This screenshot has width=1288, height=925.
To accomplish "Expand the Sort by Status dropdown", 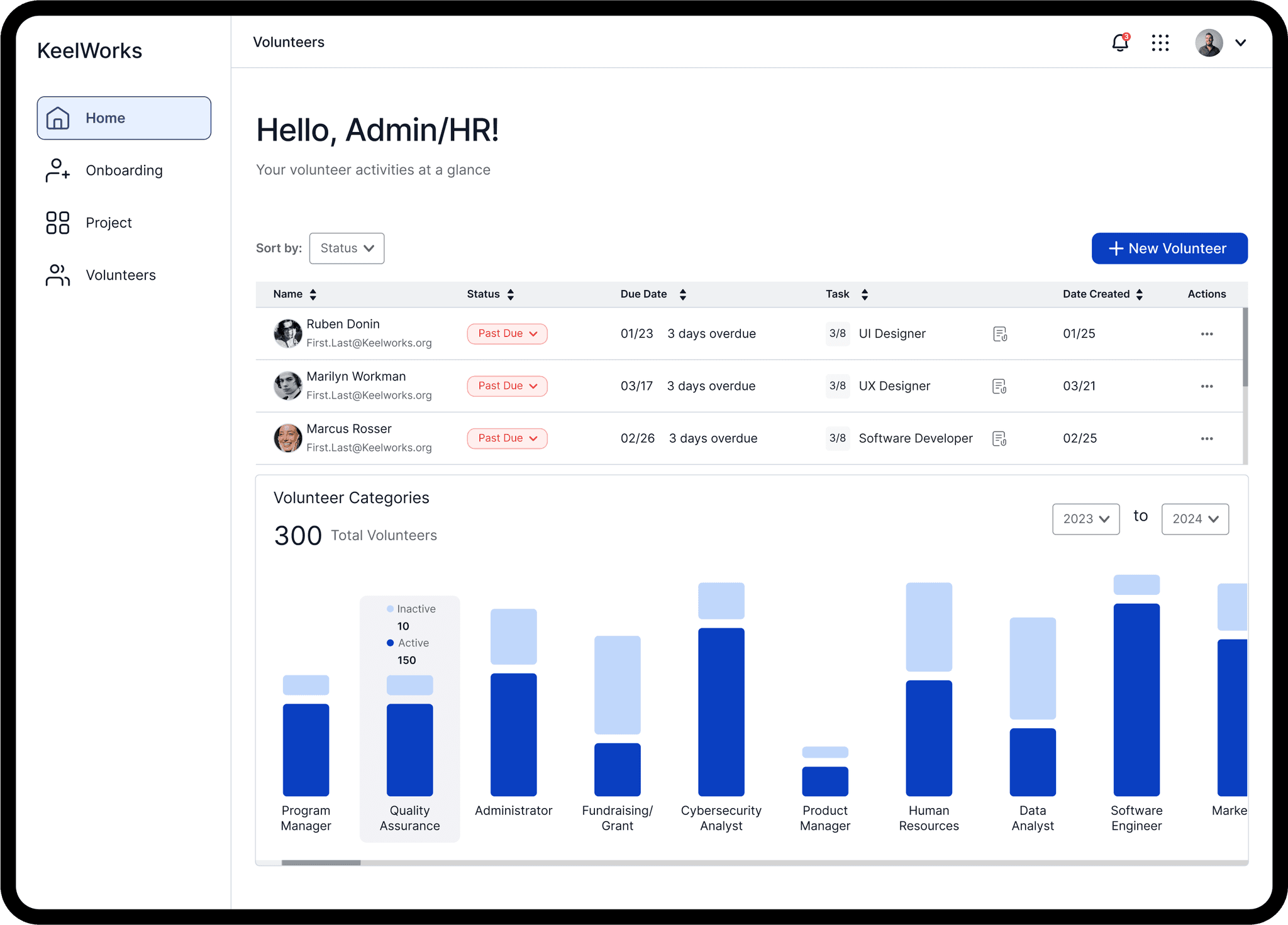I will 347,248.
